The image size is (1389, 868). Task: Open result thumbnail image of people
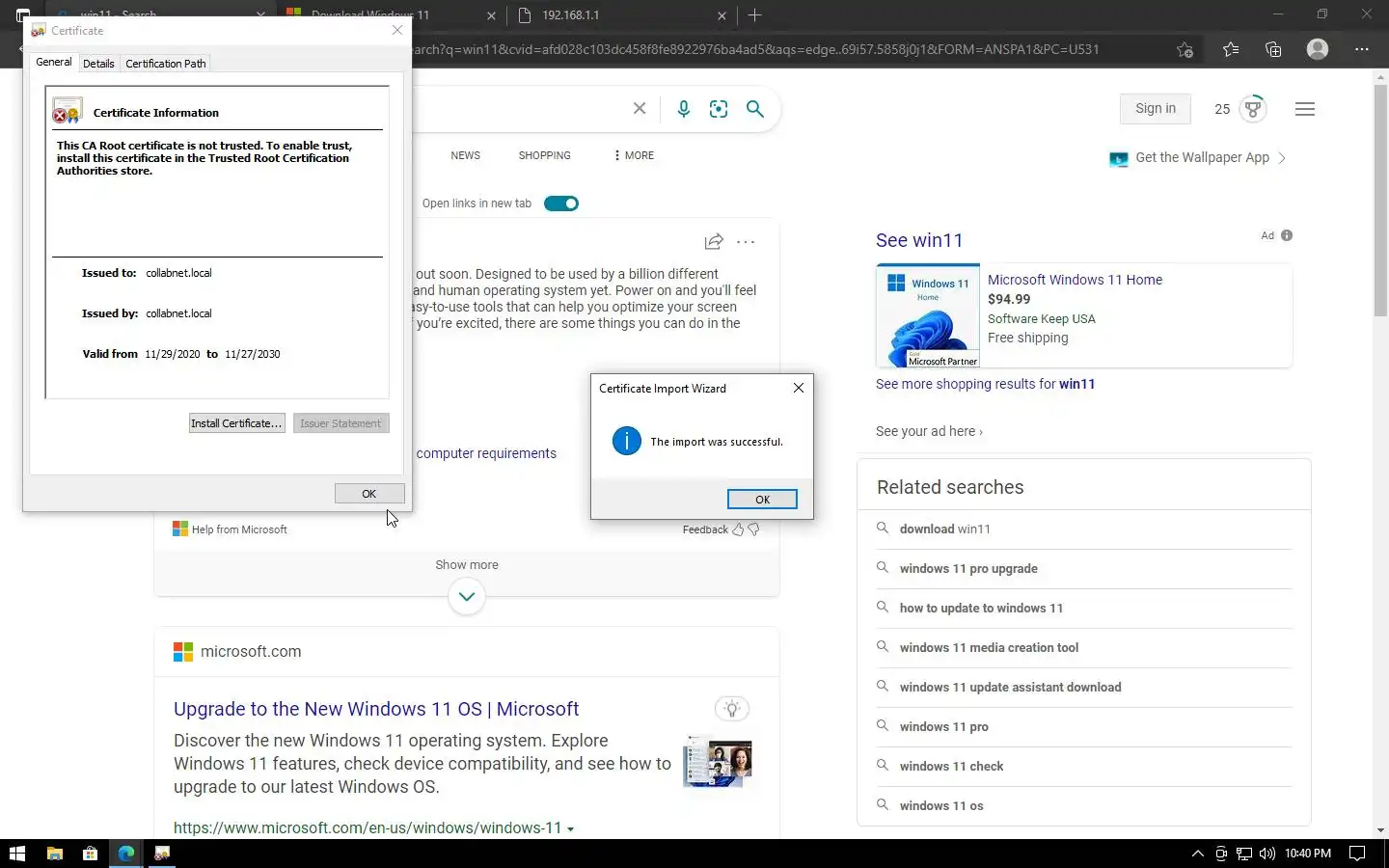tap(718, 763)
